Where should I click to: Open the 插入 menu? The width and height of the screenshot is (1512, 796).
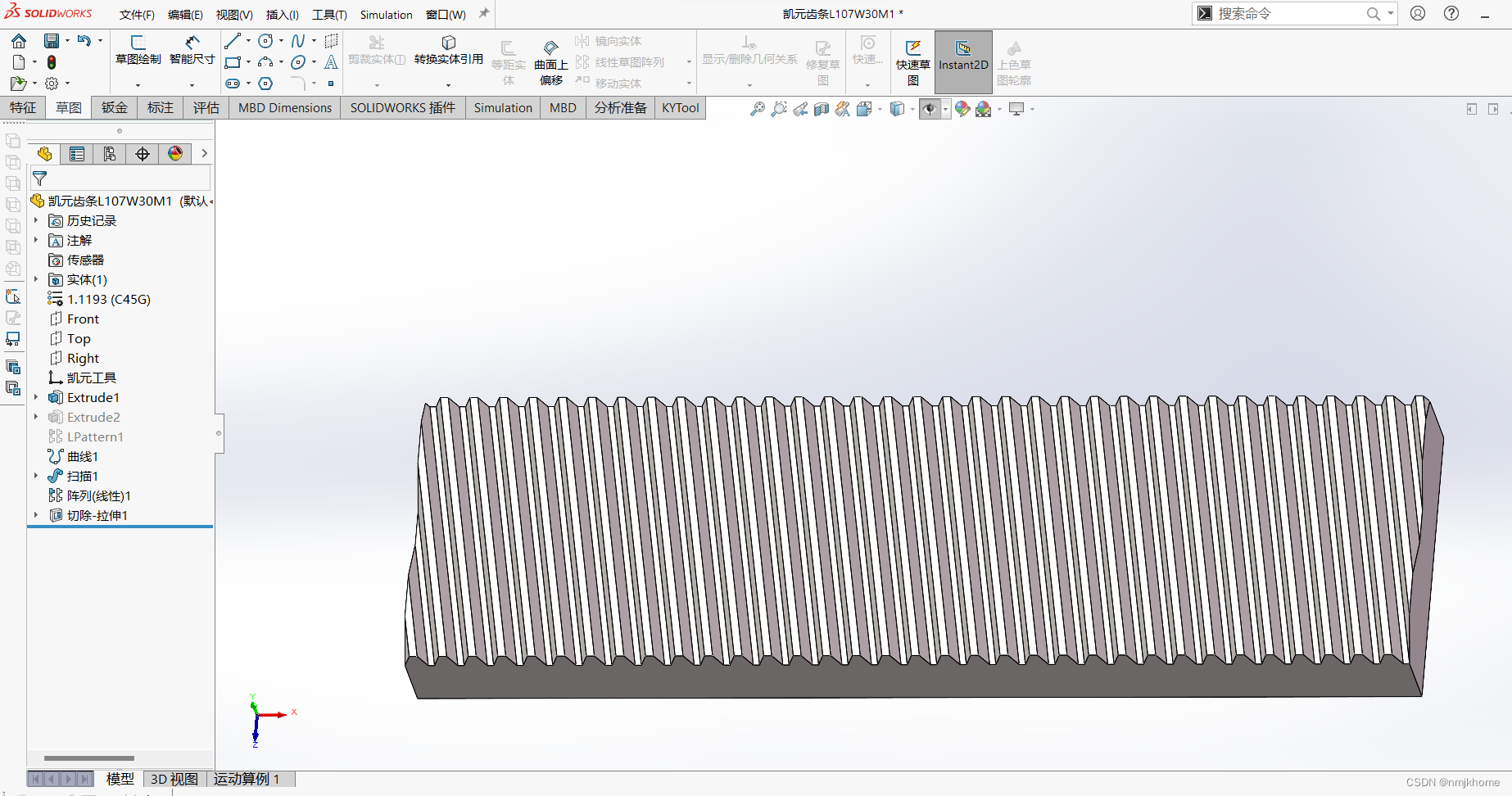(282, 14)
